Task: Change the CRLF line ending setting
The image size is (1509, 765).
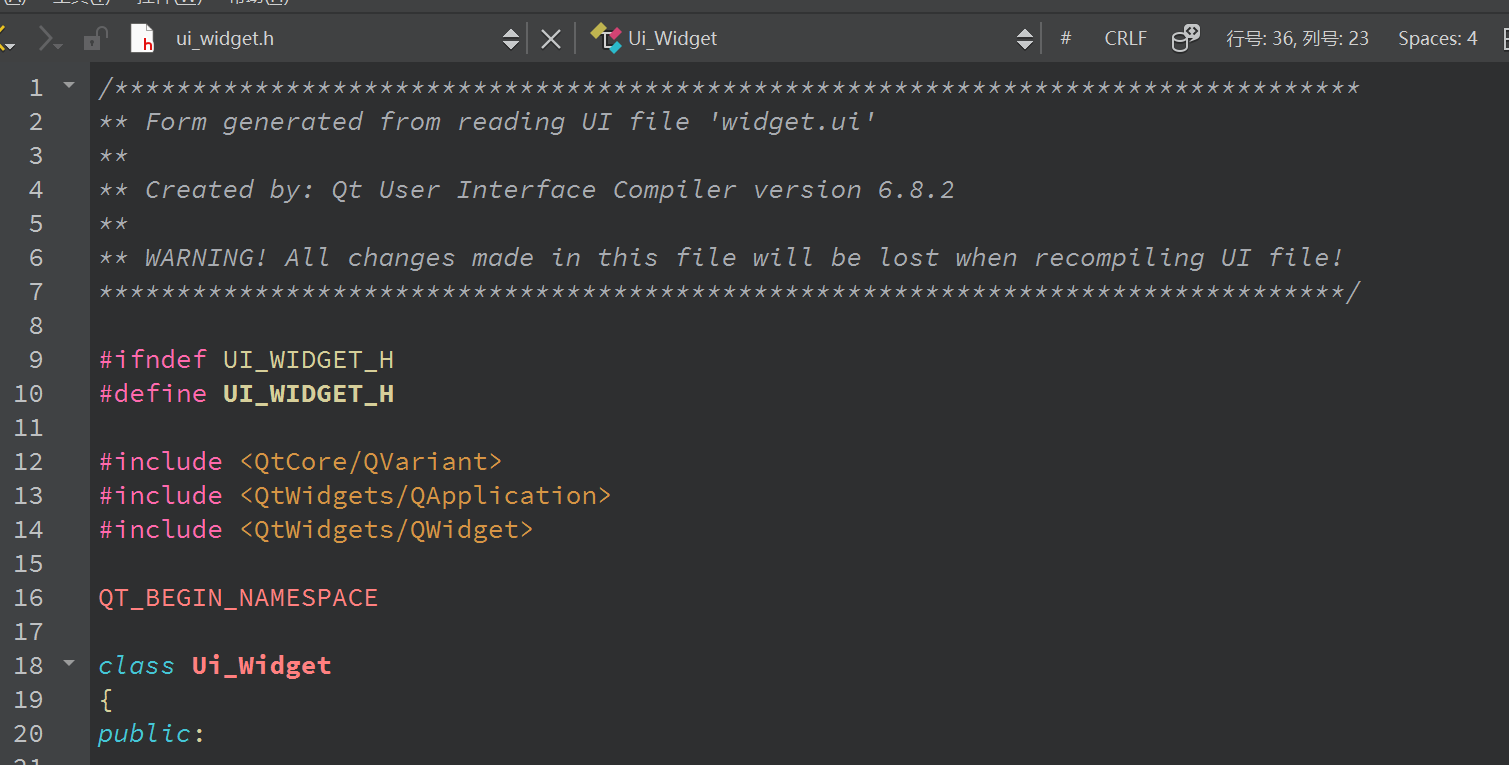Action: click(x=1125, y=39)
